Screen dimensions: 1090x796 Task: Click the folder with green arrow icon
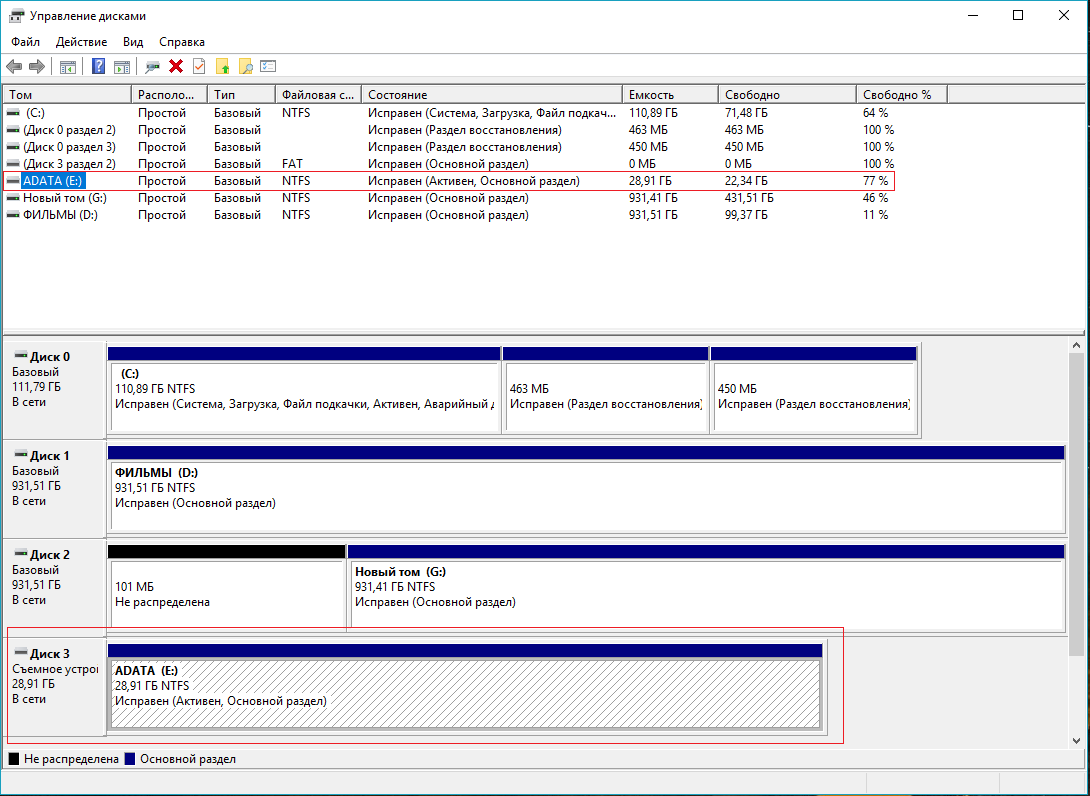[222, 67]
